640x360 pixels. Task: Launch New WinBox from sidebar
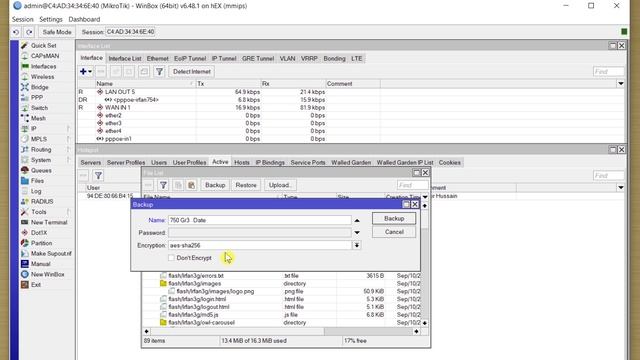[47, 274]
